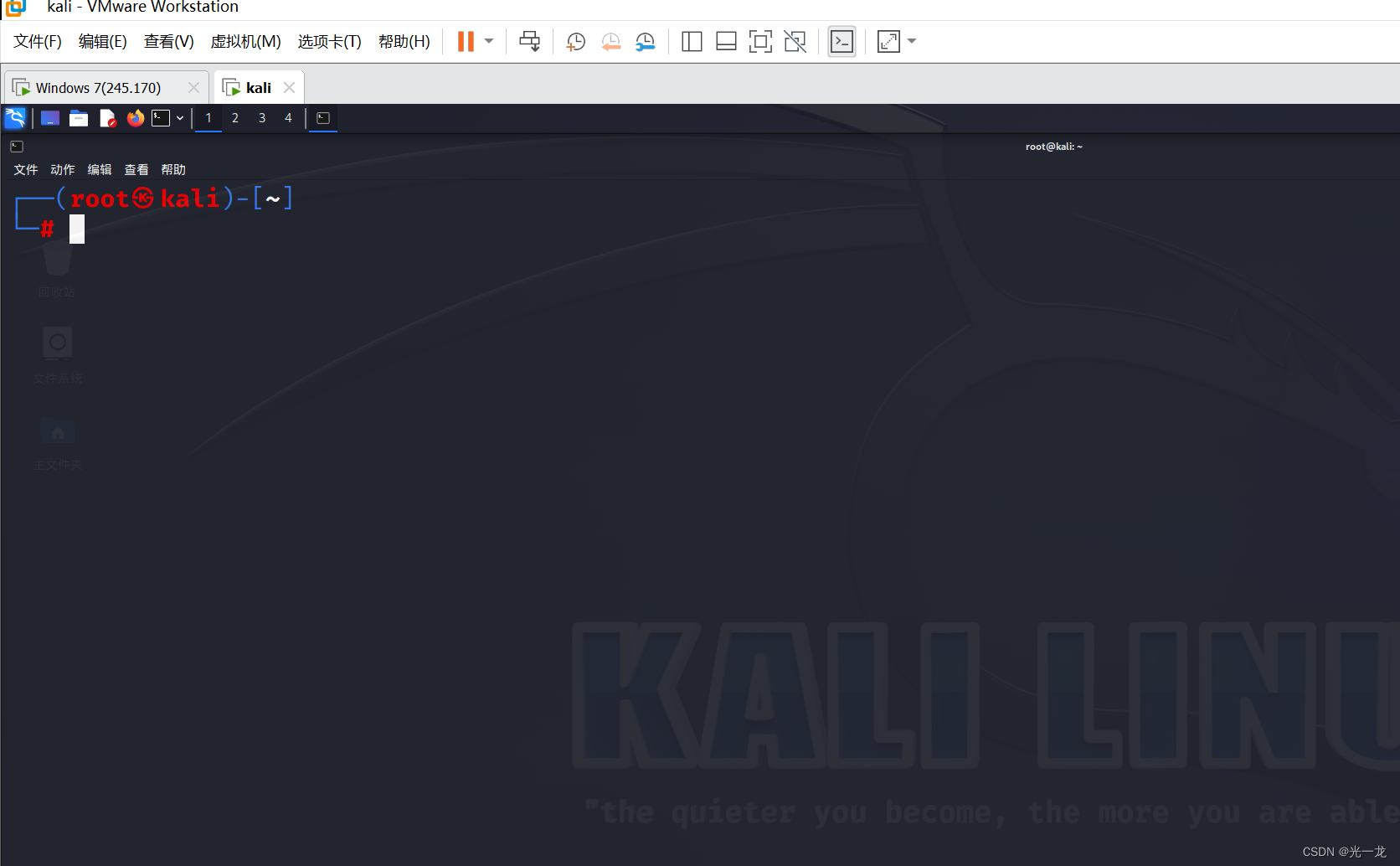Expand the stretch display dropdown arrow

click(x=912, y=41)
